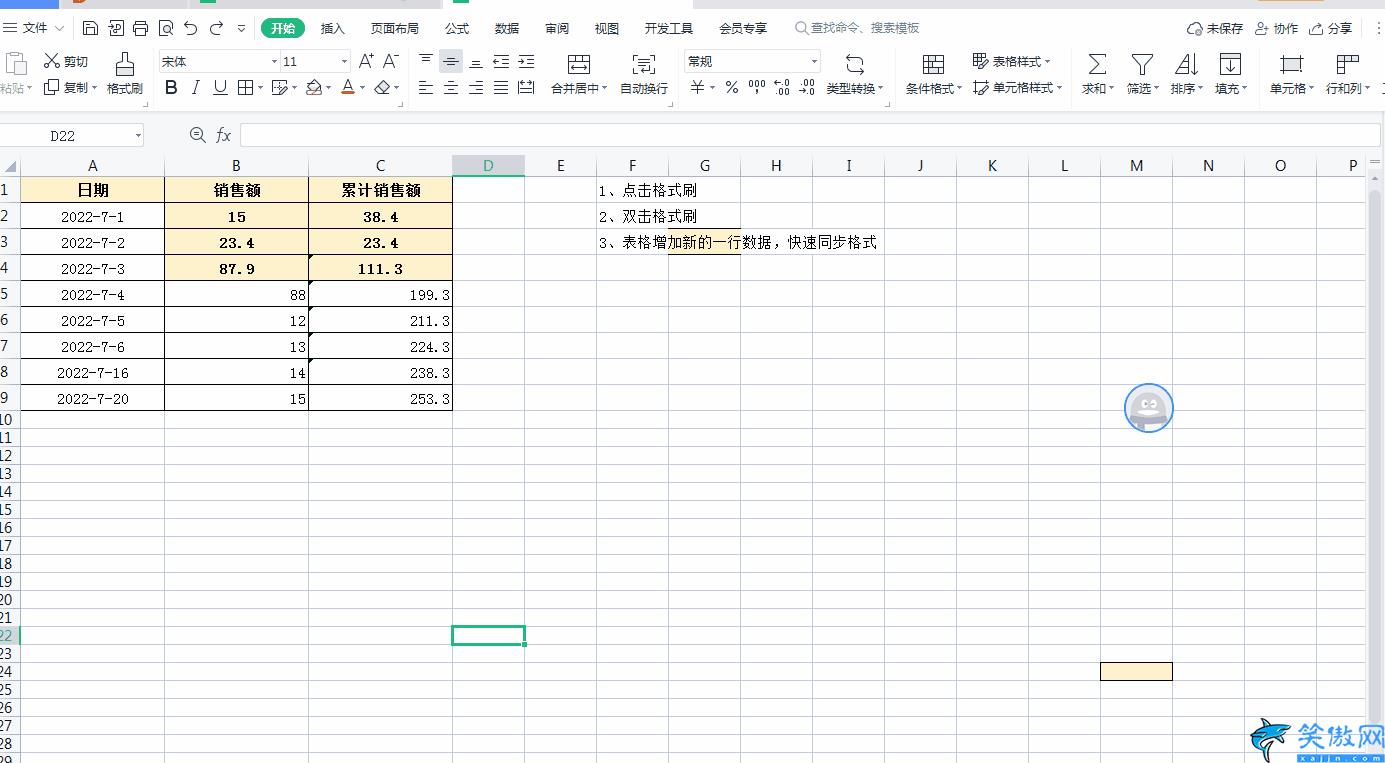This screenshot has height=763, width=1385.
Task: Expand the font color dropdown arrow
Action: (362, 88)
